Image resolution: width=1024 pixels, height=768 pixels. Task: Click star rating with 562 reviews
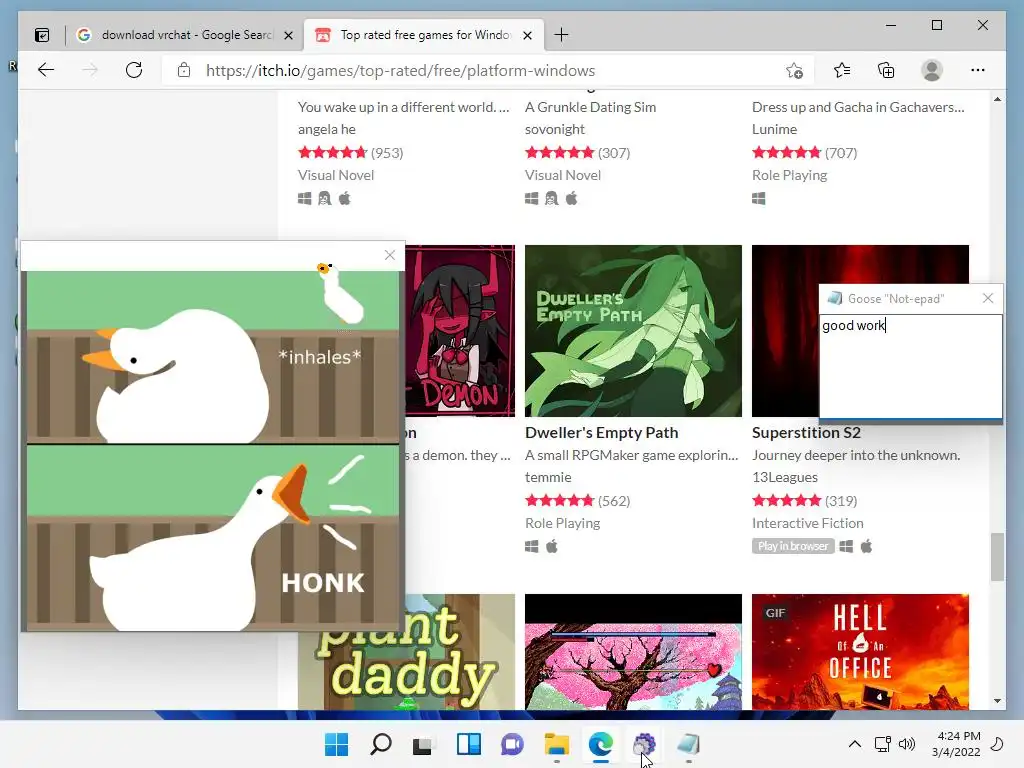tap(559, 500)
